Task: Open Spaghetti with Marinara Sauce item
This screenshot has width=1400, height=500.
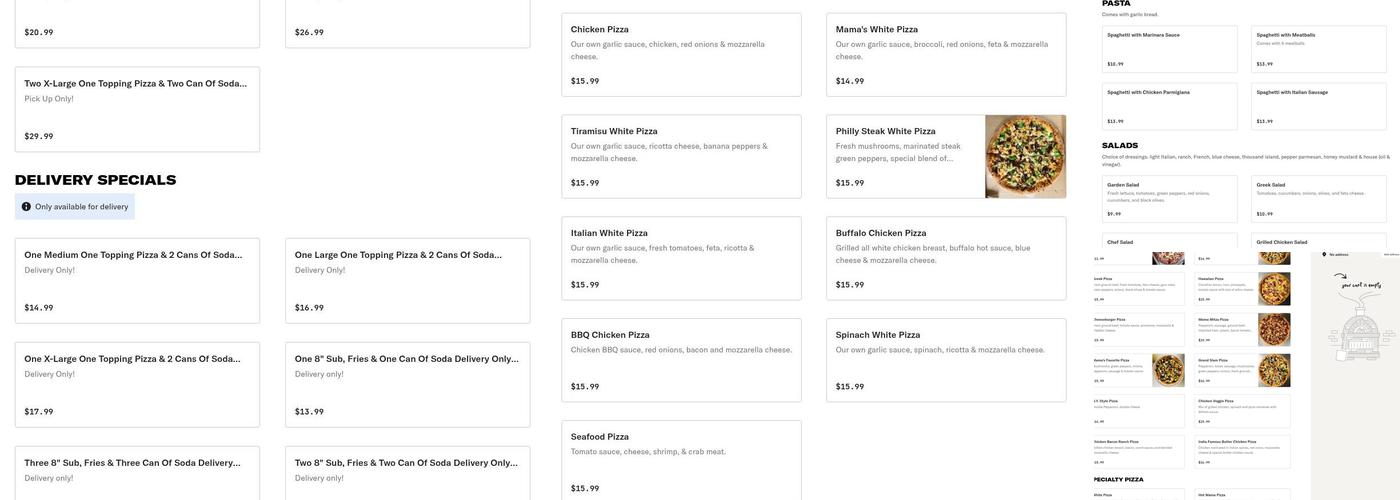Action: pyautogui.click(x=1169, y=49)
